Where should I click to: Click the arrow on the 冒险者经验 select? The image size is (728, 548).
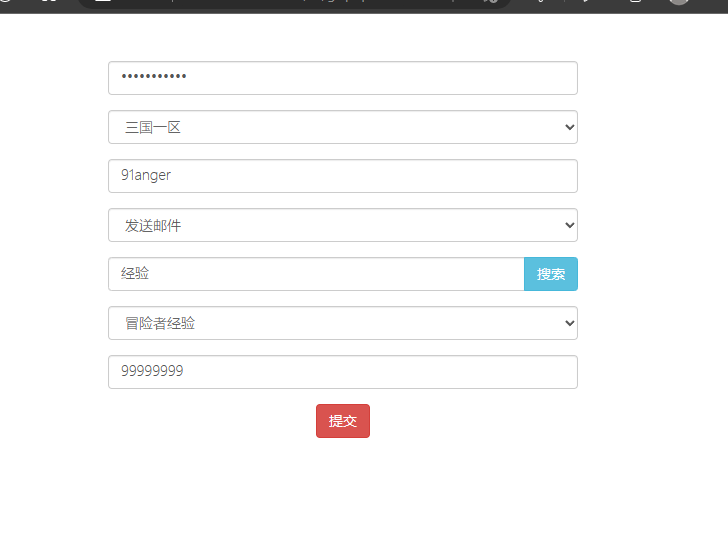pyautogui.click(x=569, y=323)
